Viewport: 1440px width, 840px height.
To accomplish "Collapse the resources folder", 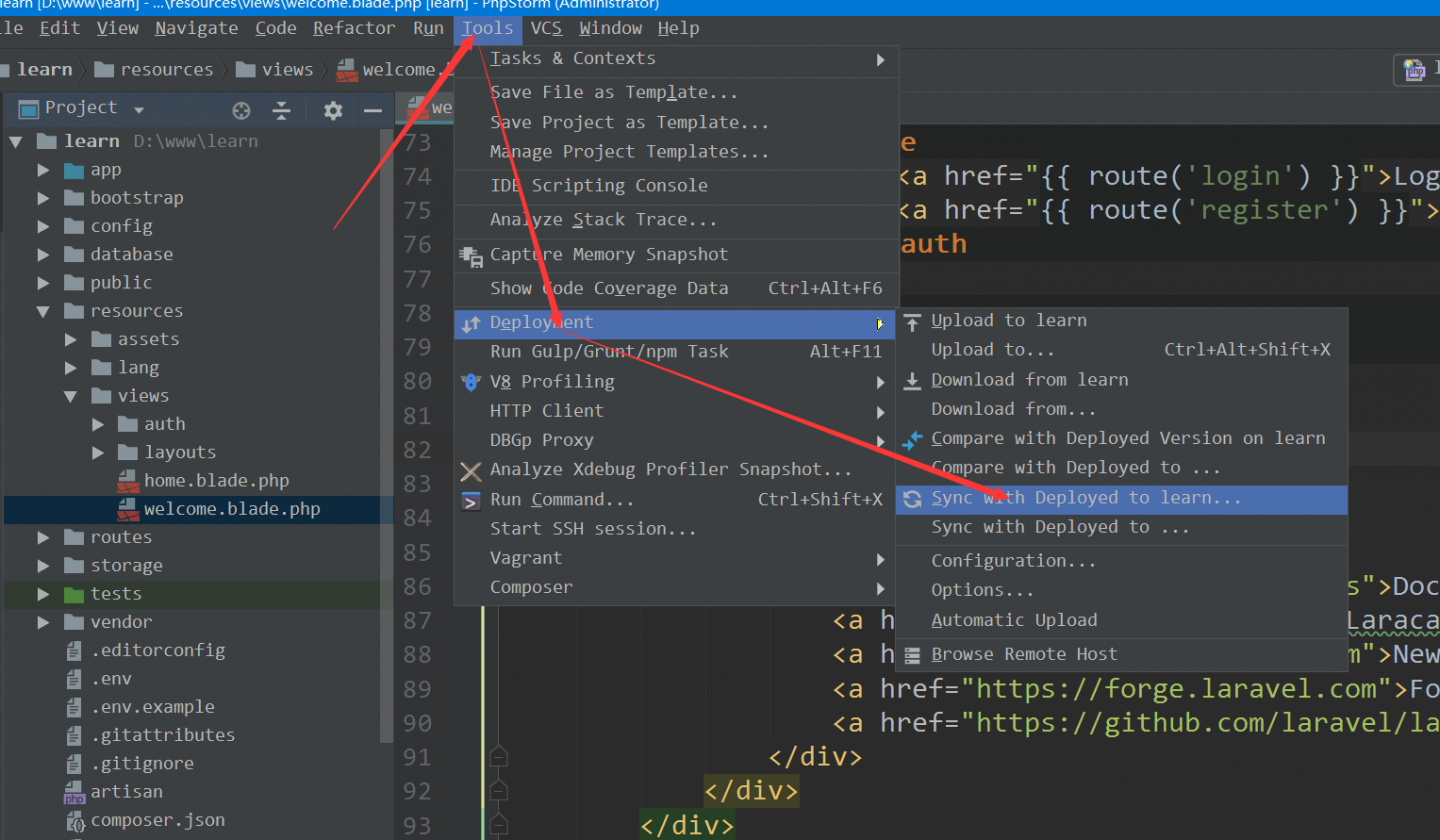I will (x=43, y=312).
